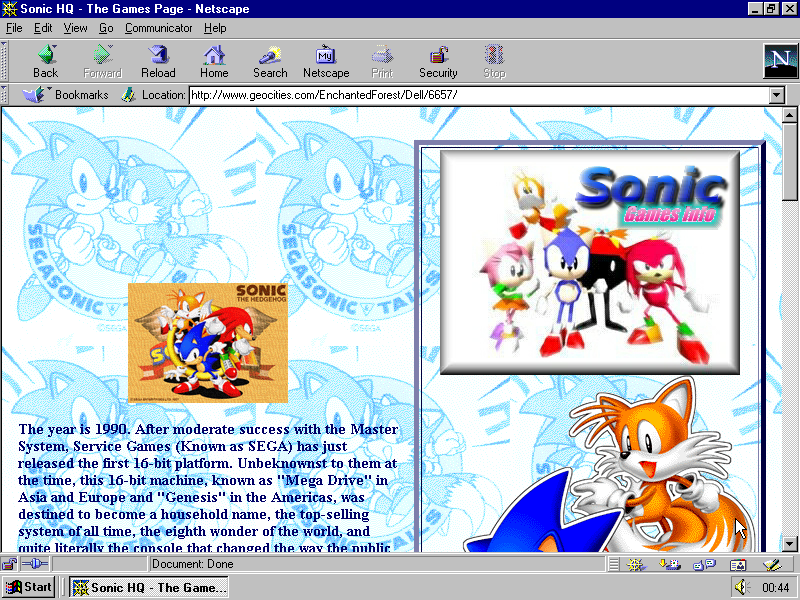This screenshot has width=800, height=600.
Task: Open My Netscape from the toolbar
Action: pos(326,61)
